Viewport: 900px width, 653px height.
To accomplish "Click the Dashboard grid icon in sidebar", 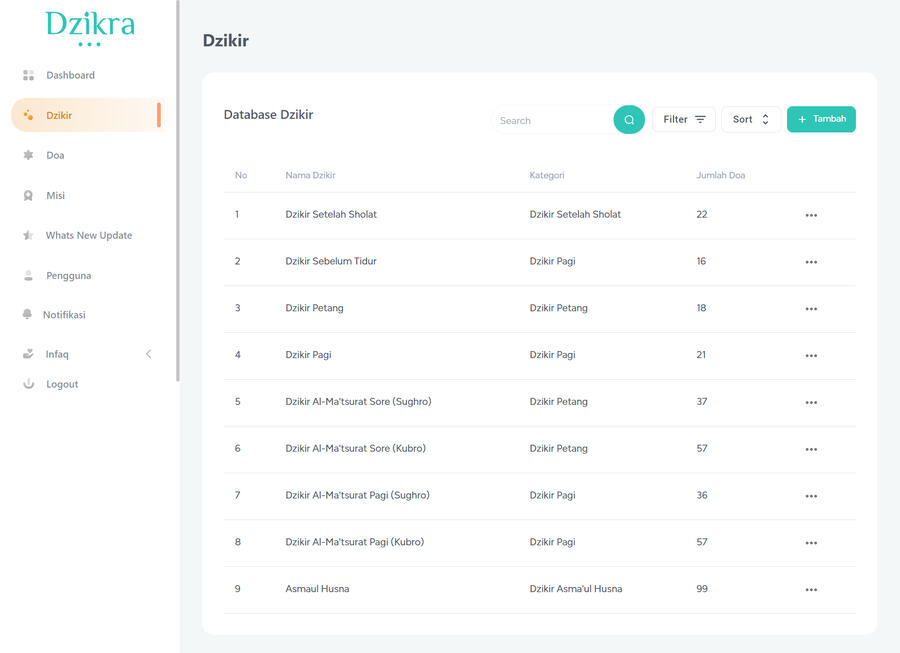I will 29,75.
